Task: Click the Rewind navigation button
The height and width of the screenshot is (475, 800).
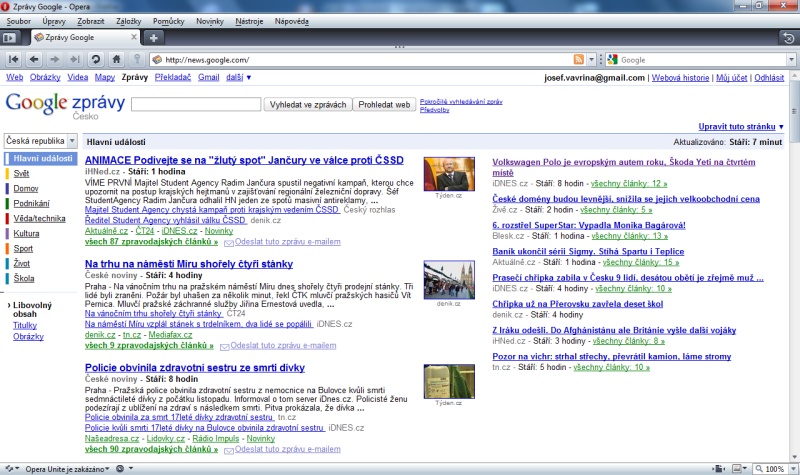Action: pos(14,60)
